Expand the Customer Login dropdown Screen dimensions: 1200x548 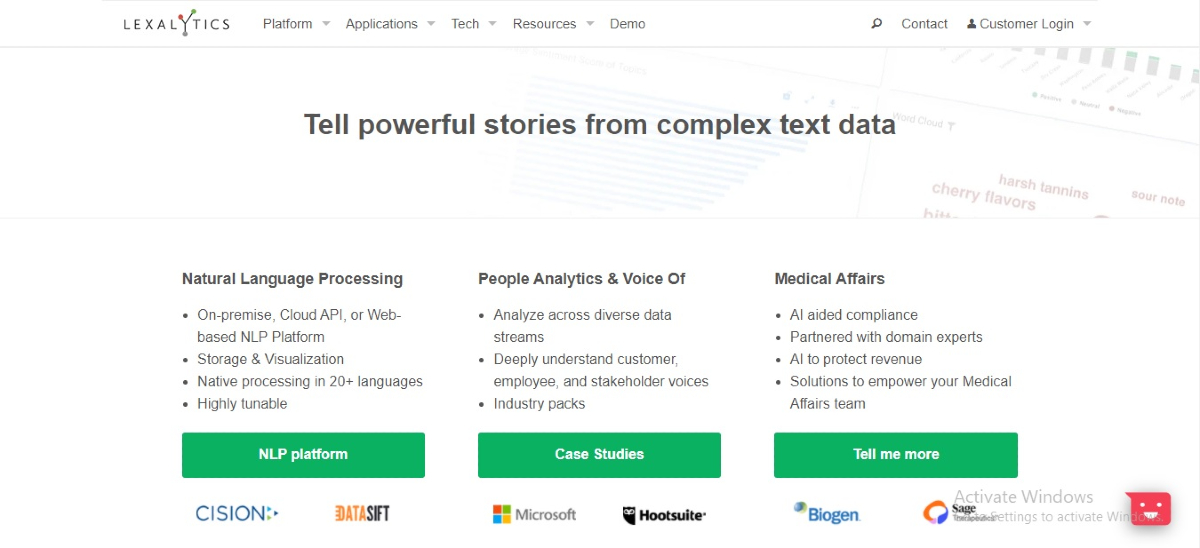pyautogui.click(x=1029, y=24)
